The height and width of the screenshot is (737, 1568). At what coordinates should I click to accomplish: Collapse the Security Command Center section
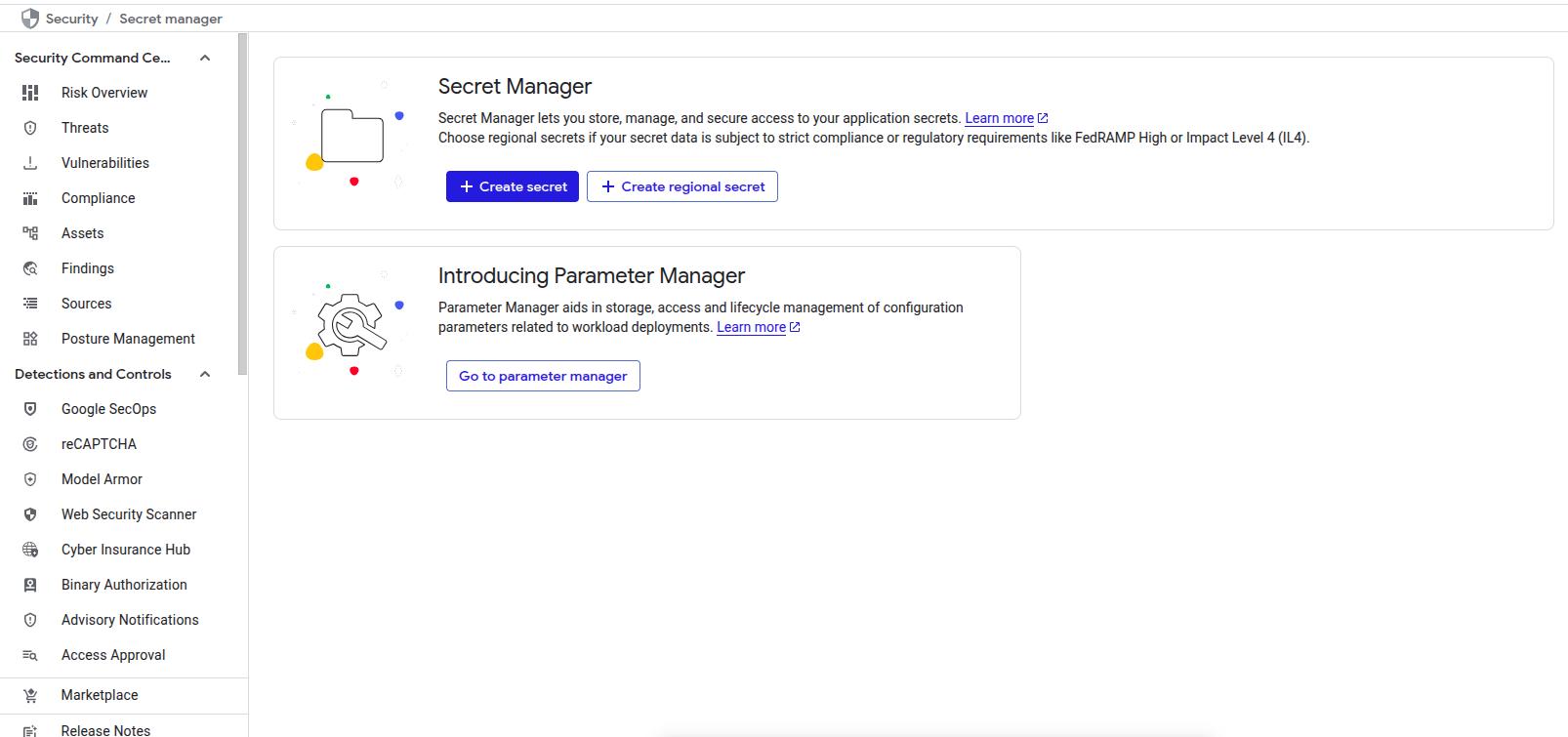205,58
